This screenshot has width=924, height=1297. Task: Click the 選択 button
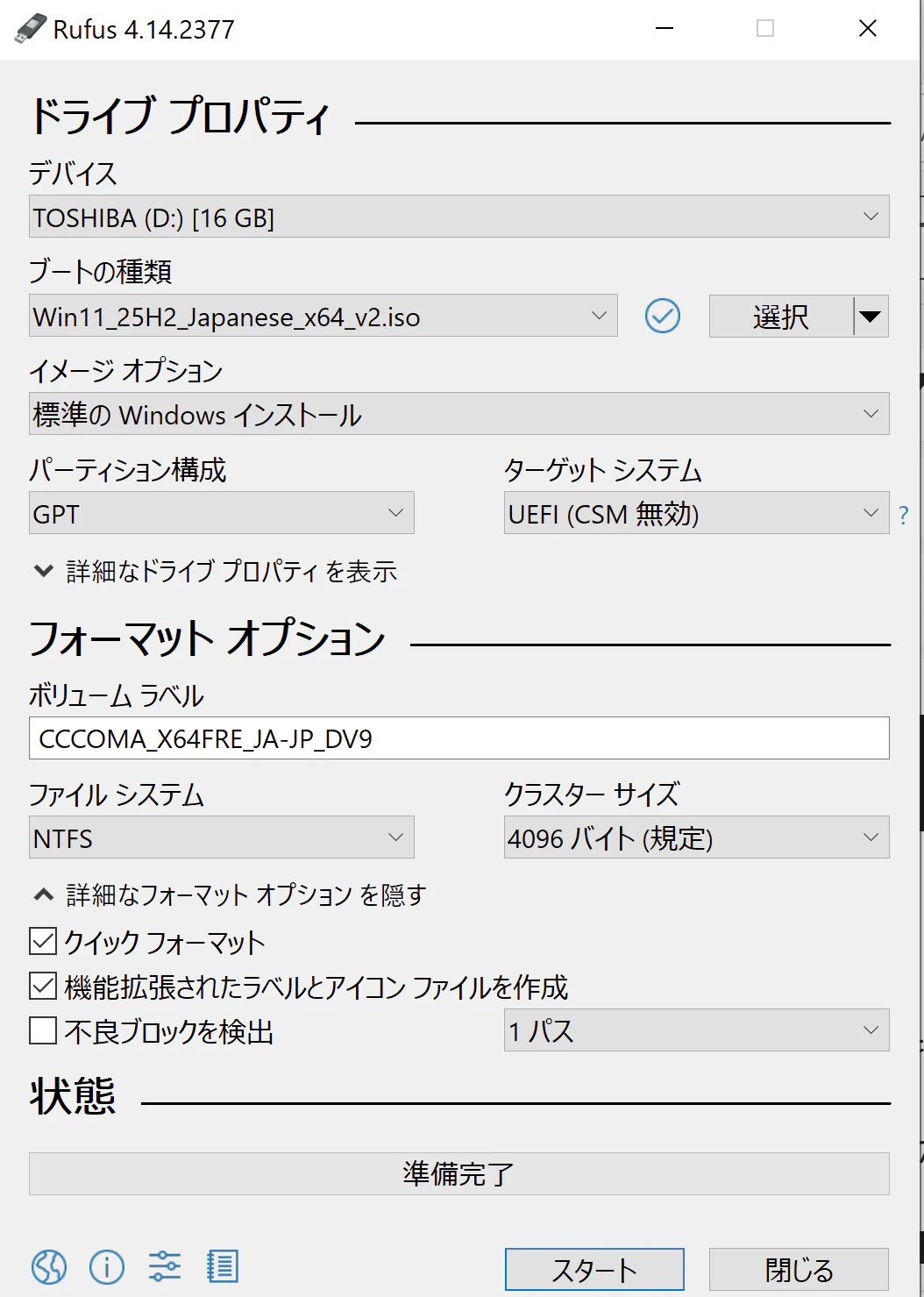point(780,316)
